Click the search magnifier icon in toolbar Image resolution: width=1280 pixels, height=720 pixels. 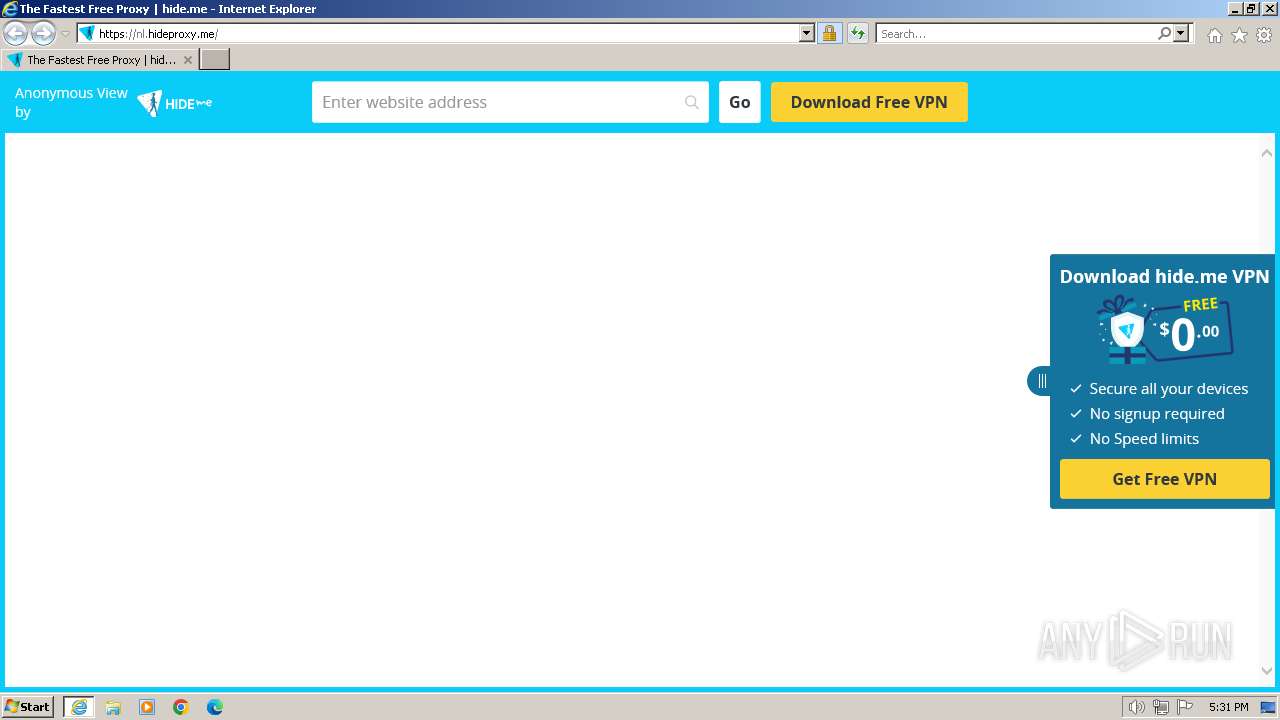tap(1164, 33)
